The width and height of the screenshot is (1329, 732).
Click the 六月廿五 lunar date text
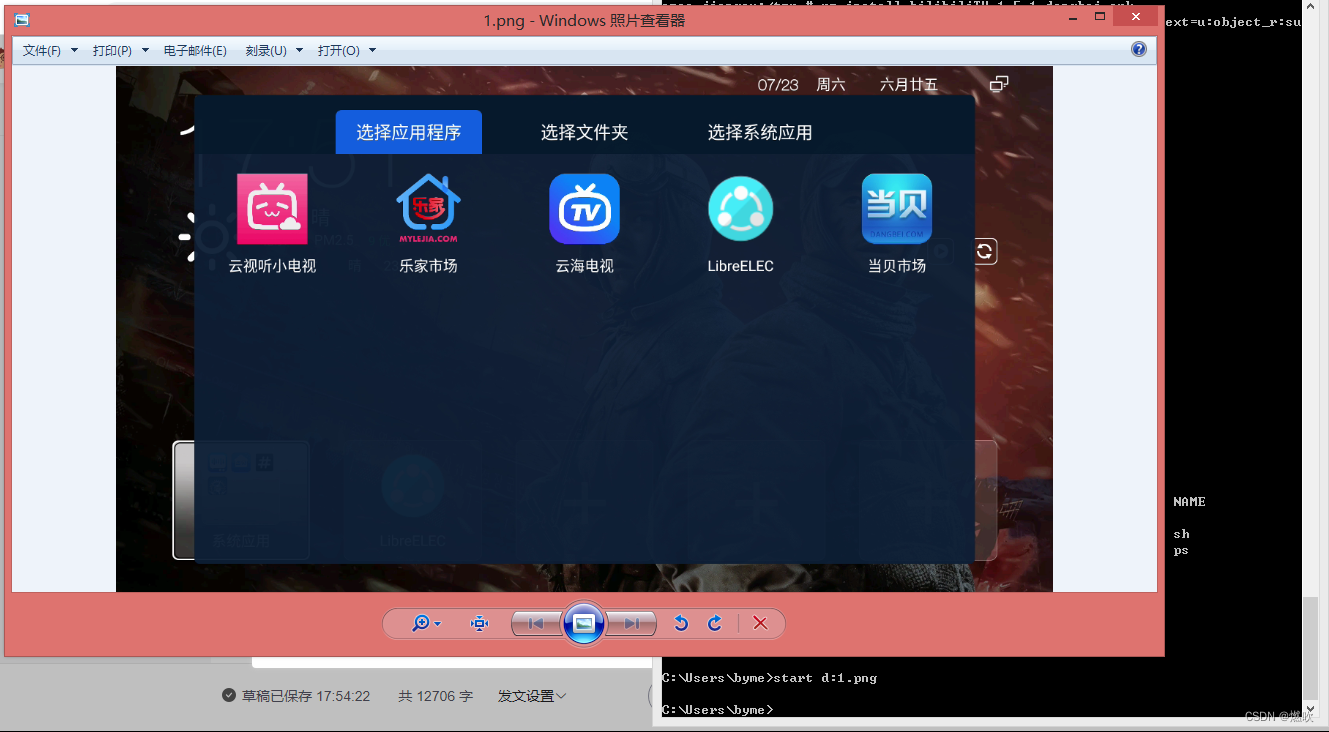pyautogui.click(x=909, y=85)
